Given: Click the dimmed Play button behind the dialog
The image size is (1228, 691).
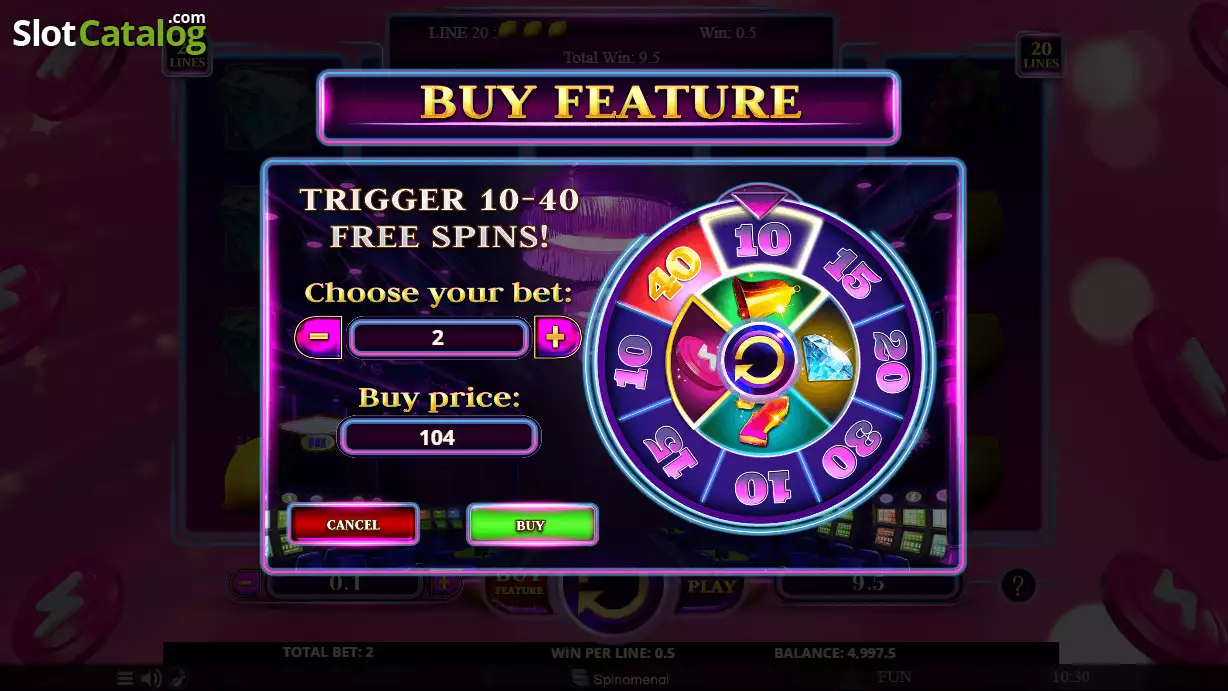Looking at the screenshot, I should coord(711,587).
